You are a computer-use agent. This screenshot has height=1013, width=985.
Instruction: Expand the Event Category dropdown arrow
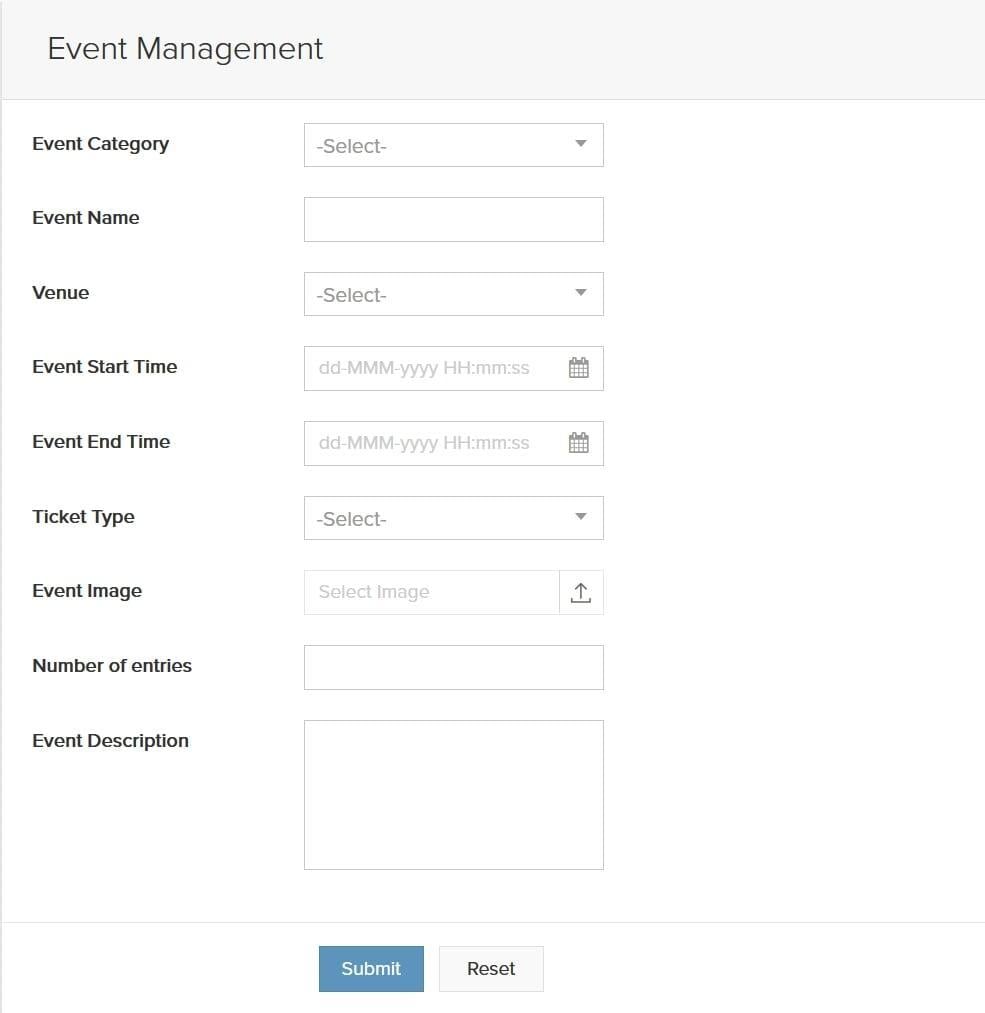pyautogui.click(x=581, y=143)
